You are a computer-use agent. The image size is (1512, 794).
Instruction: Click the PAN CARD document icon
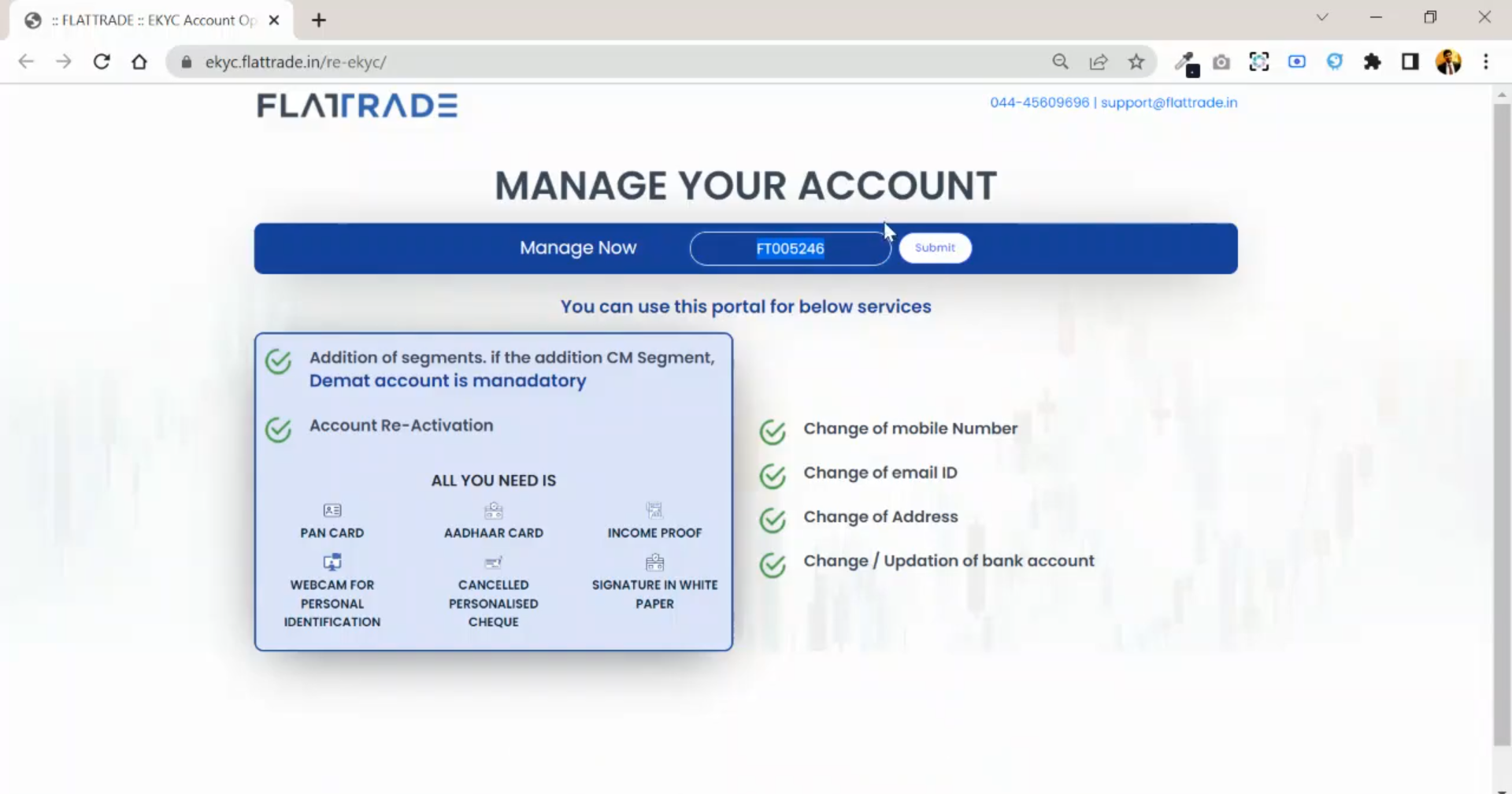(332, 510)
